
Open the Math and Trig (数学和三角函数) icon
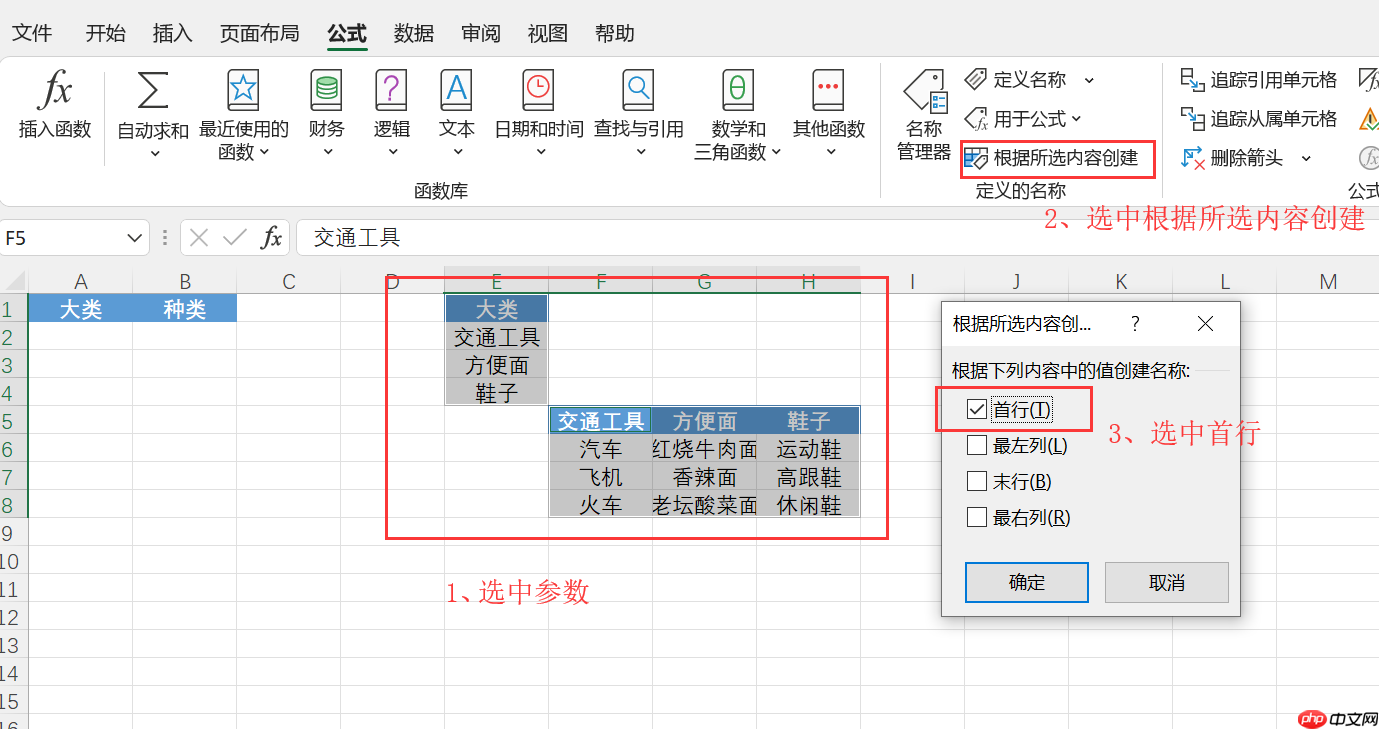(x=737, y=90)
